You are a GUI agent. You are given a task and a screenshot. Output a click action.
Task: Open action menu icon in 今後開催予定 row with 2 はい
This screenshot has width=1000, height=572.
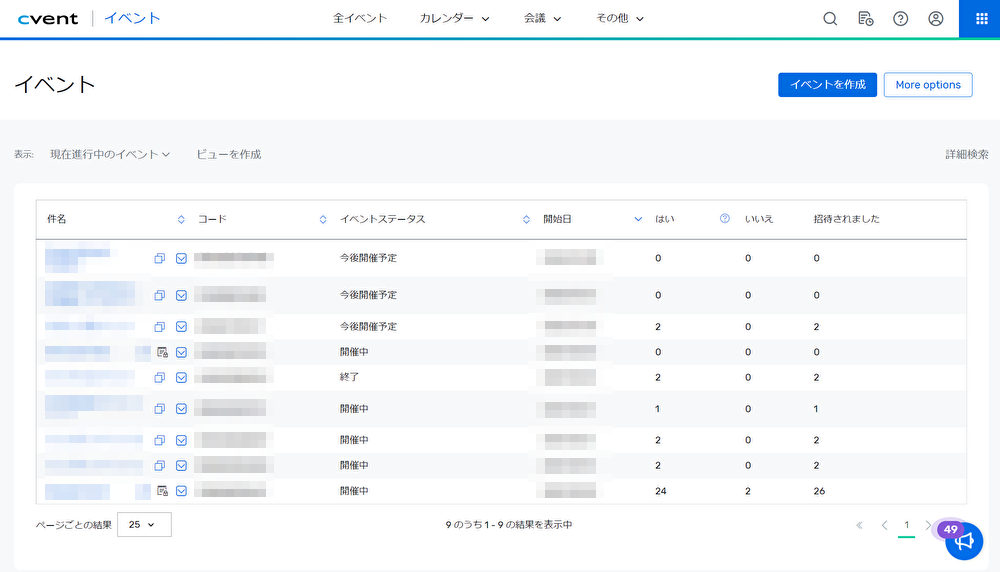pyautogui.click(x=181, y=326)
